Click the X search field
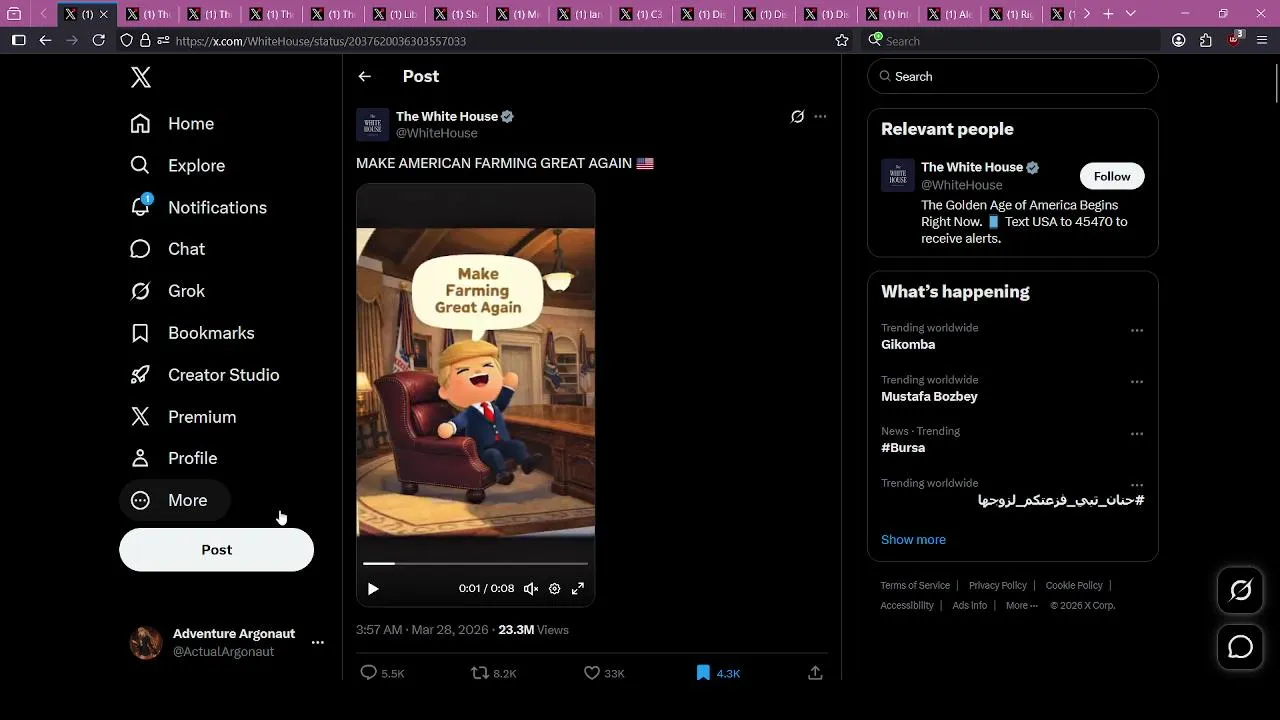The height and width of the screenshot is (720, 1280). coord(1013,77)
